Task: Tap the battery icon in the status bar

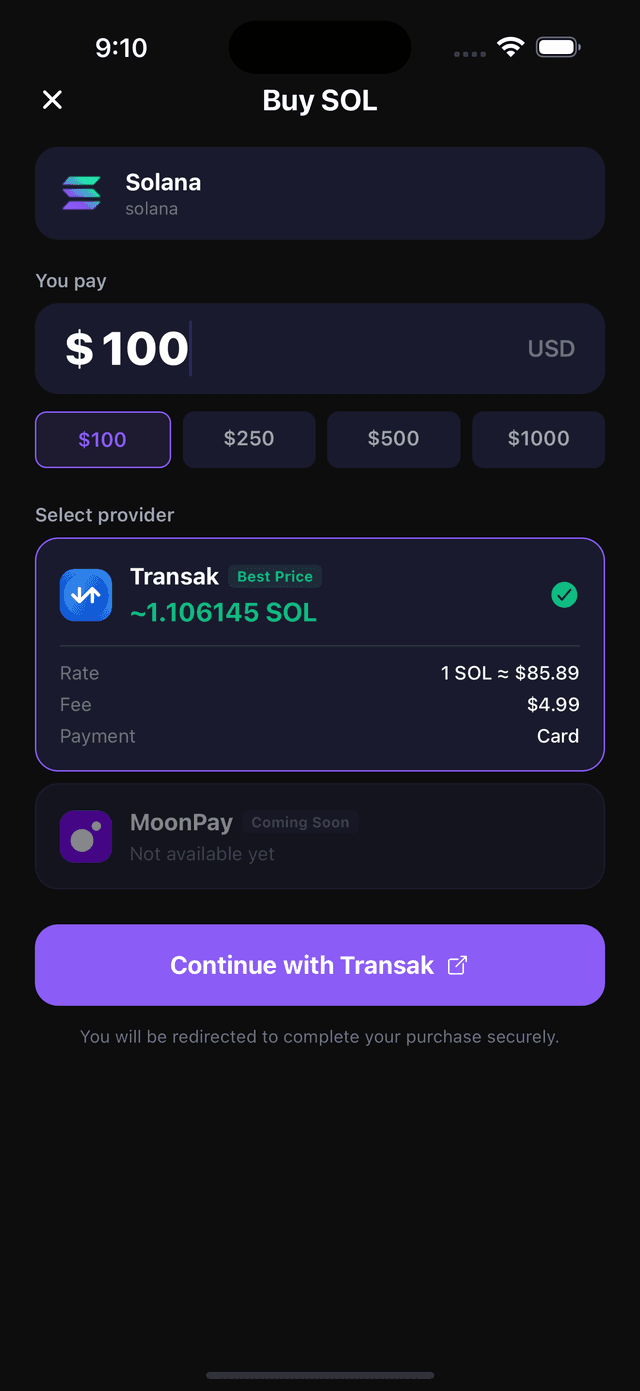Action: [556, 46]
